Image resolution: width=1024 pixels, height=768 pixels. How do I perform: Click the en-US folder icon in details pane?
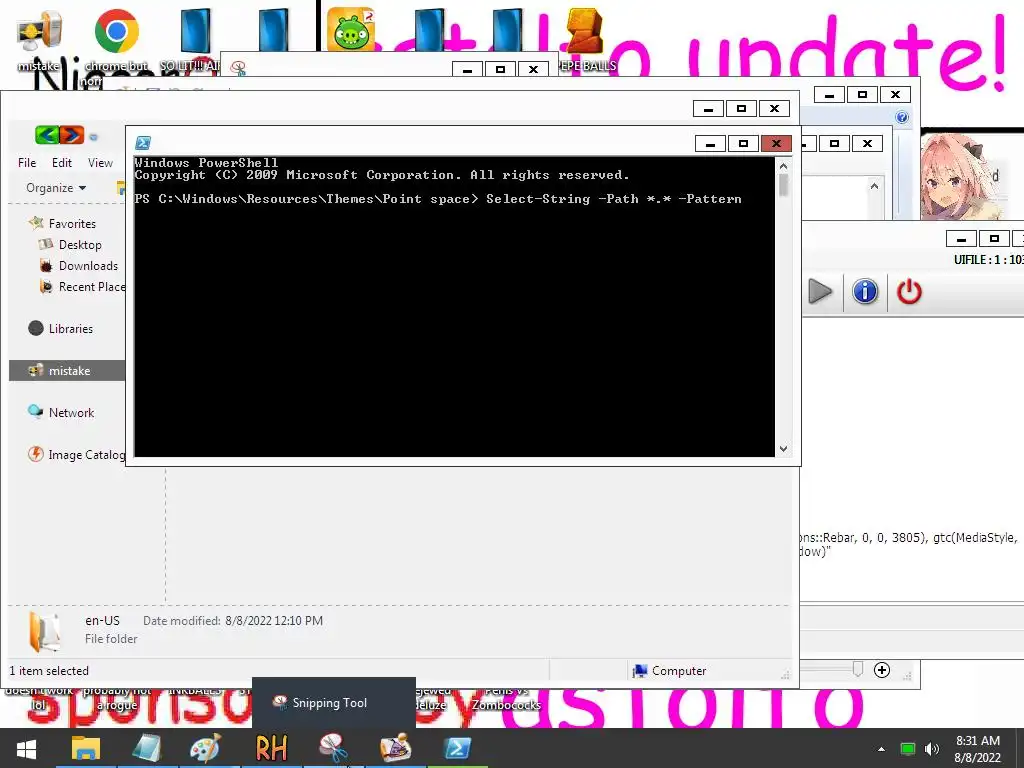pos(46,631)
